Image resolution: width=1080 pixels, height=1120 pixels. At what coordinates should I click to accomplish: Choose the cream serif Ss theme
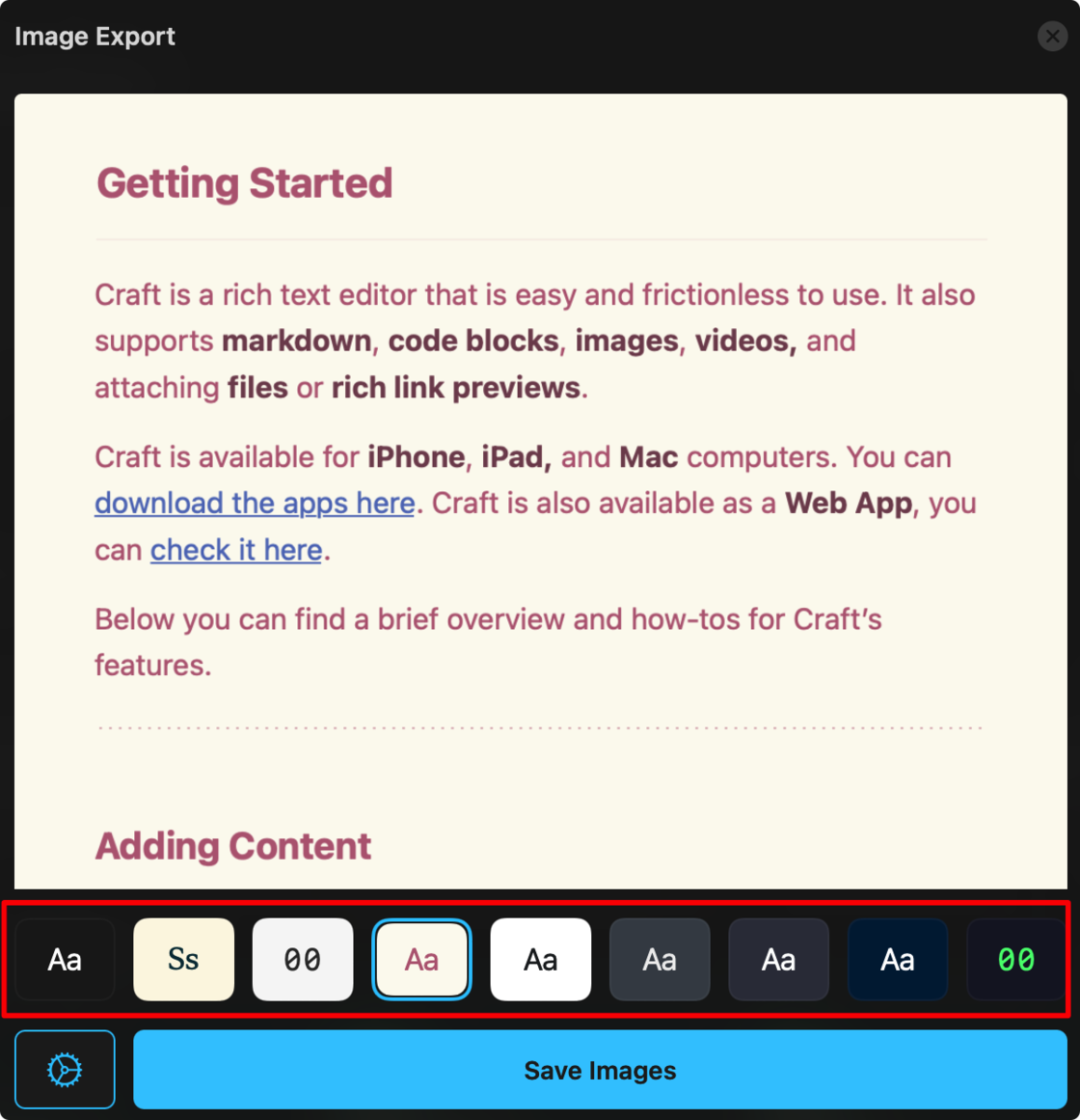[x=184, y=959]
